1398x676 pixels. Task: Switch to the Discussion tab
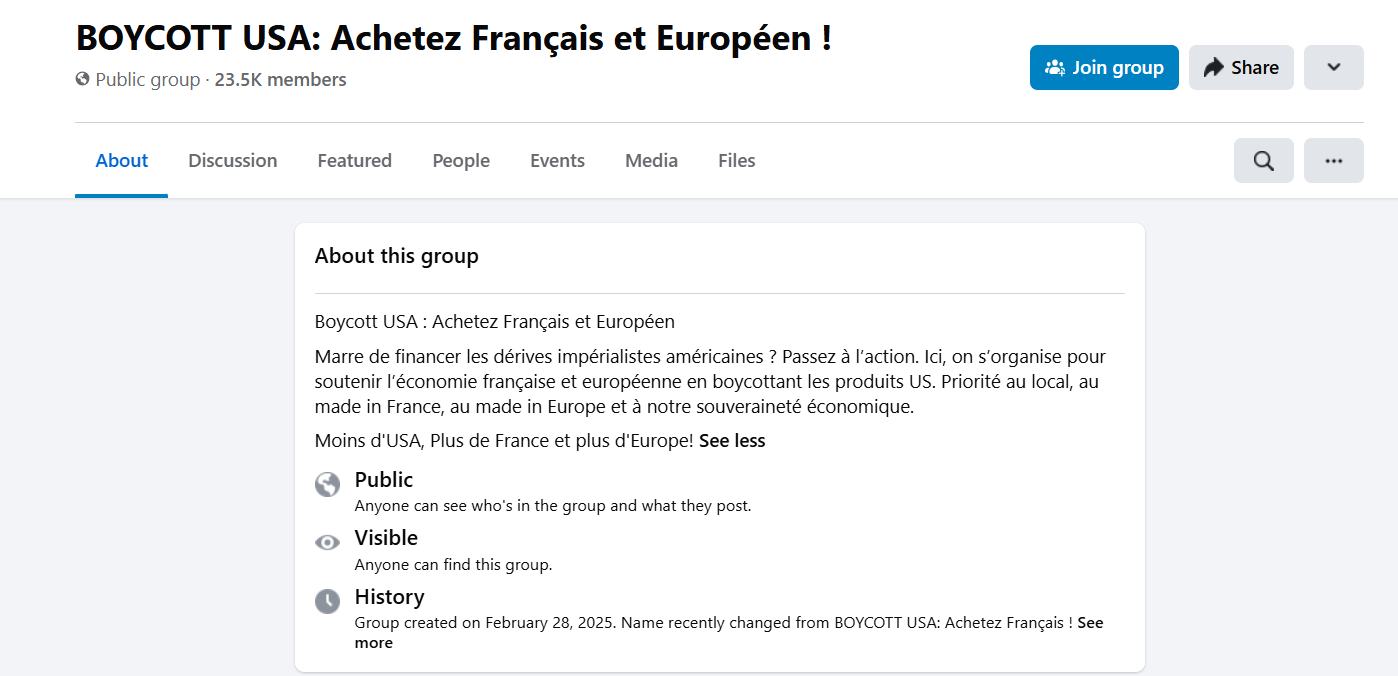(x=232, y=161)
